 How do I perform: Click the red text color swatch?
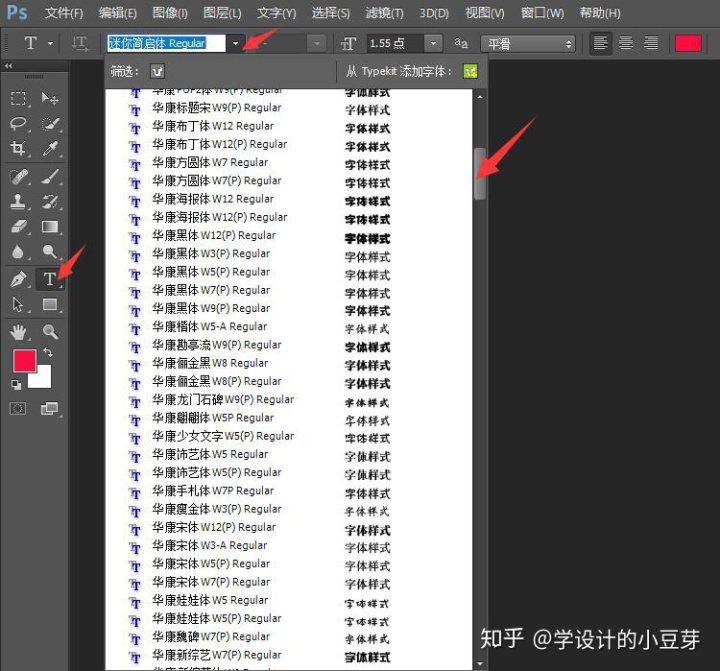[688, 44]
